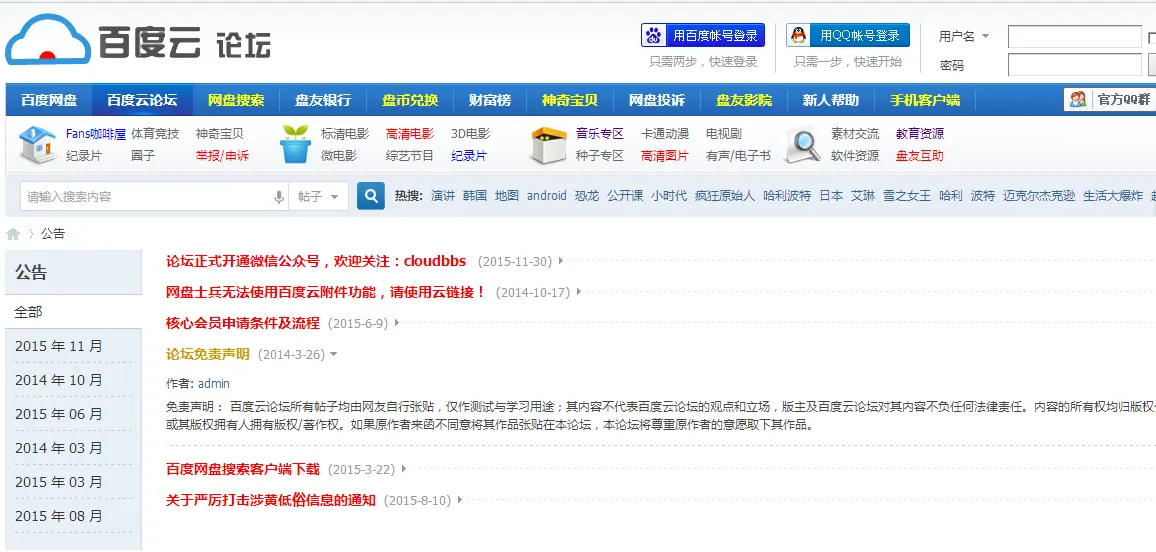Click the username input field
This screenshot has width=1156, height=552.
tap(1074, 37)
